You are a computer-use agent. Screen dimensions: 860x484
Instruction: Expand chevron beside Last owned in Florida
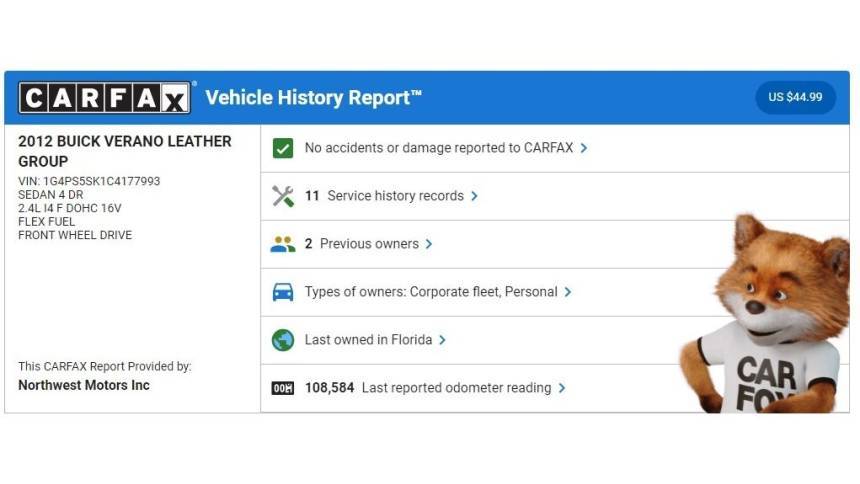443,340
